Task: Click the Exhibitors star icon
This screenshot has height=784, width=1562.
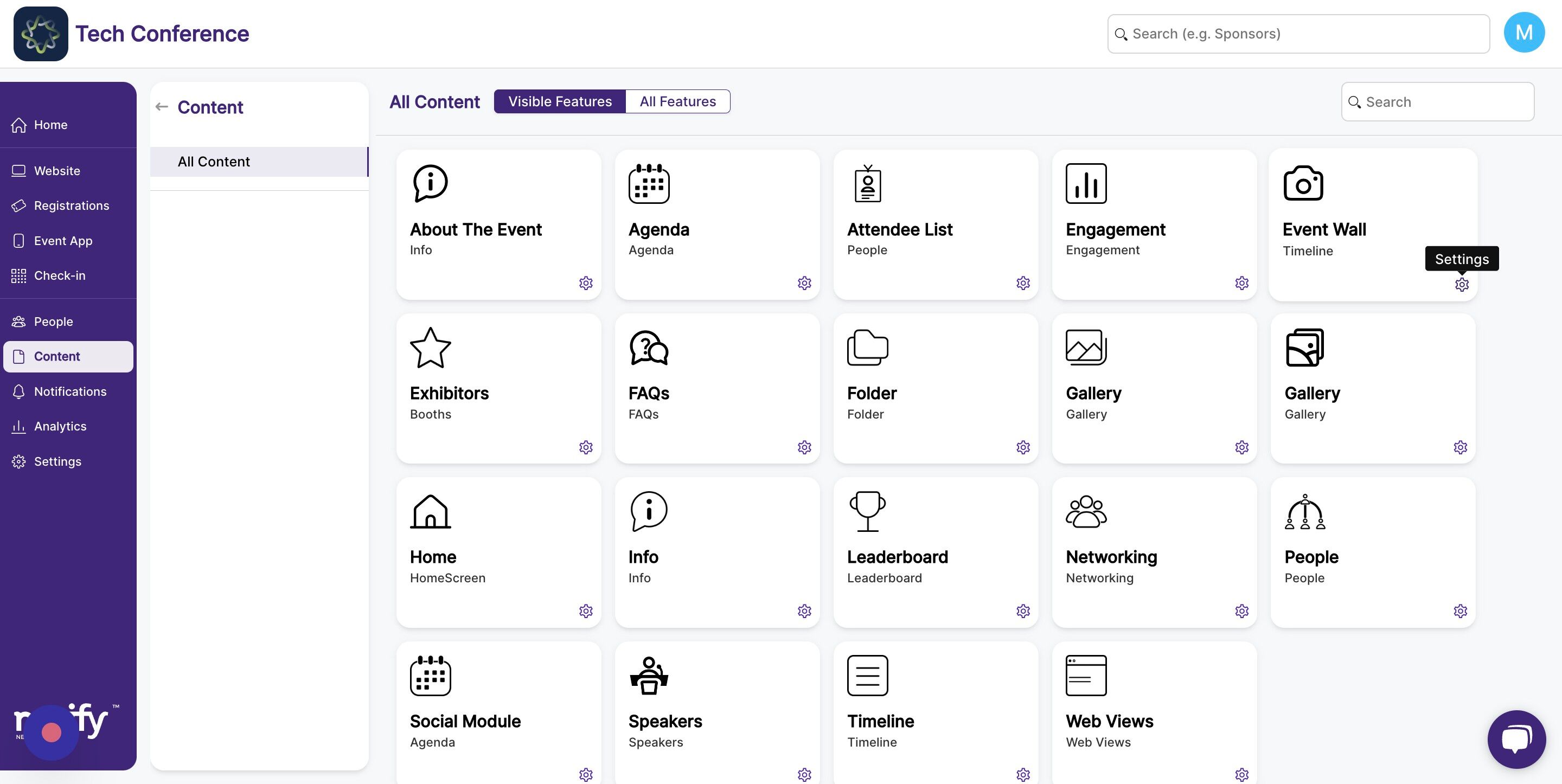Action: tap(430, 348)
